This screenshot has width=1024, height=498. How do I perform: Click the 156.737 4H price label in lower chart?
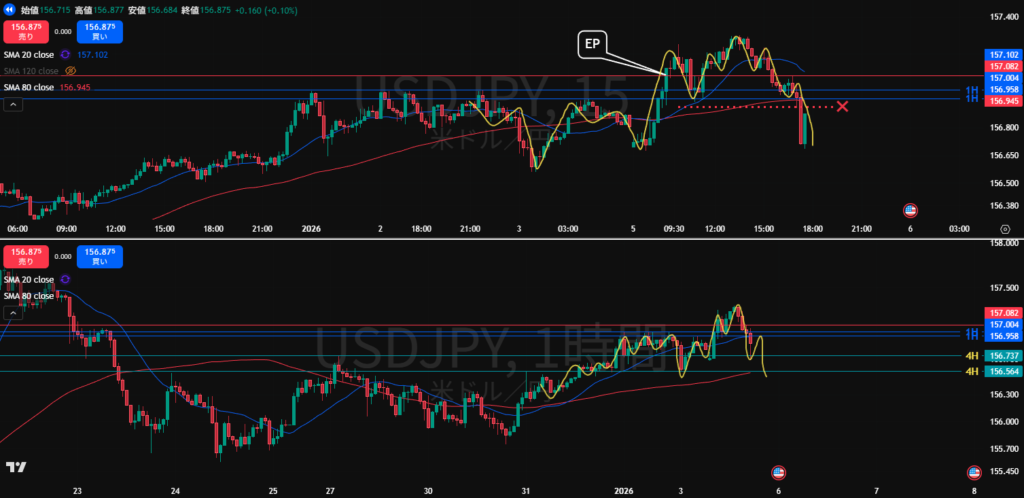[x=1003, y=356]
